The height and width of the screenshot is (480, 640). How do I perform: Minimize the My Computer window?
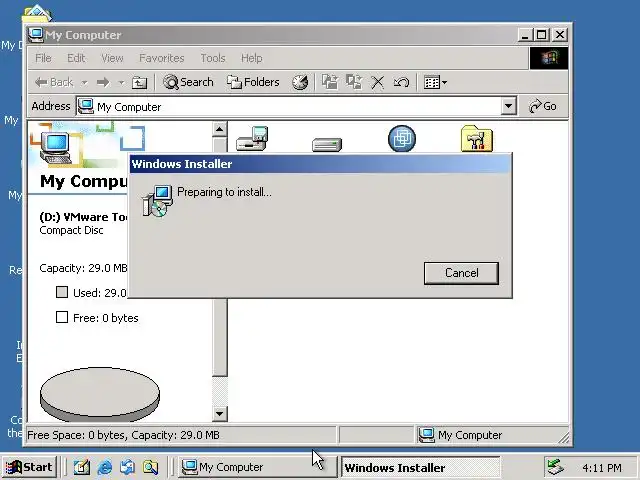coord(525,35)
